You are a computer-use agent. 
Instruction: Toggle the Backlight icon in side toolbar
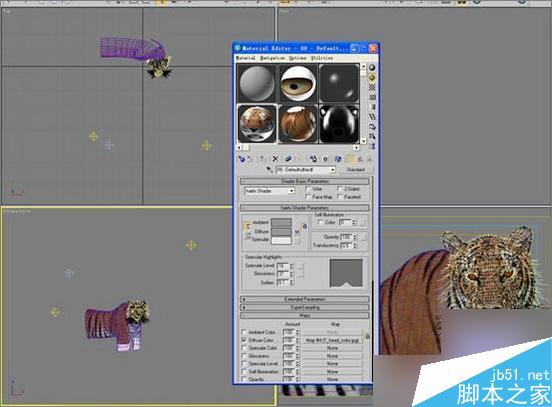pos(372,77)
